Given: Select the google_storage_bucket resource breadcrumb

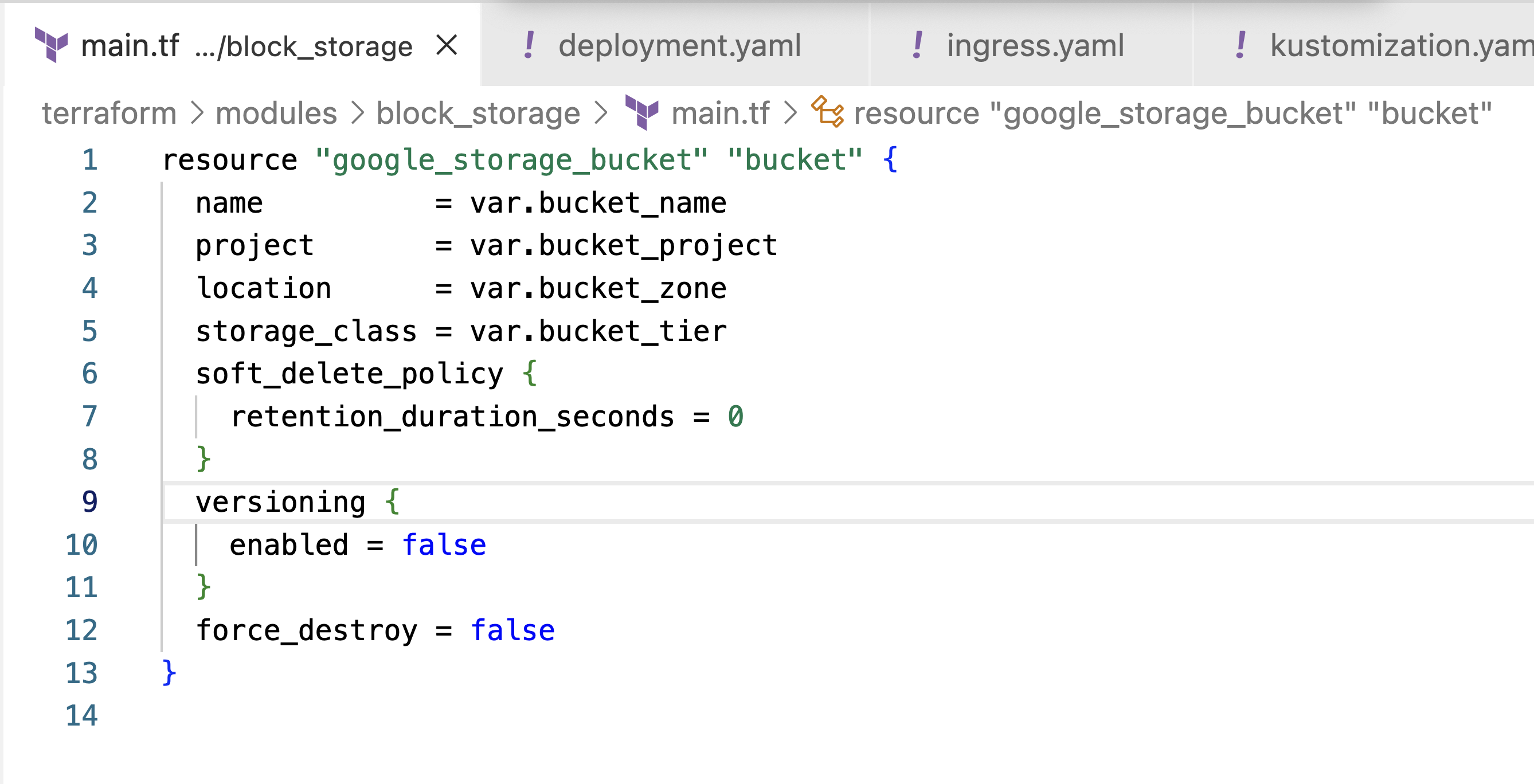Looking at the screenshot, I should pyautogui.click(x=1172, y=113).
